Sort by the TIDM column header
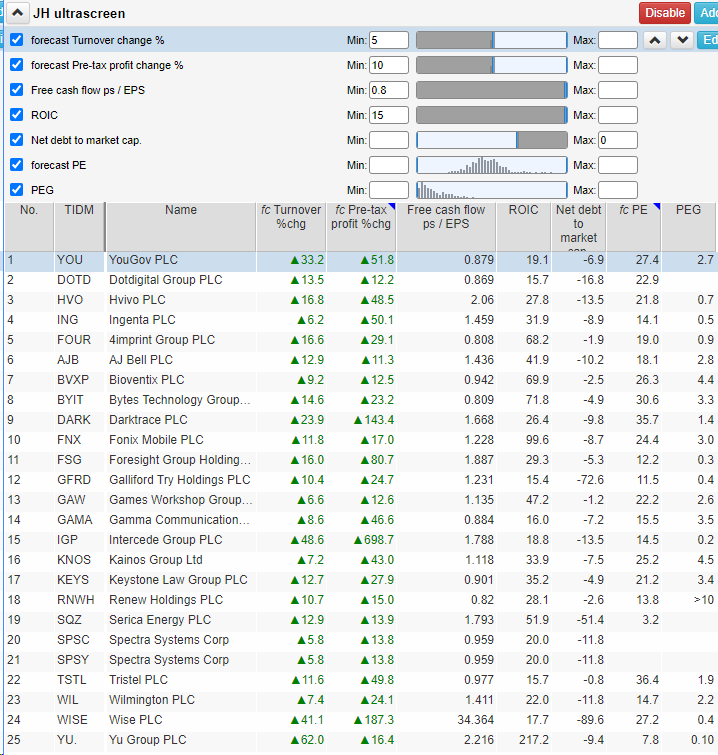The height and width of the screenshot is (755, 718). [x=79, y=210]
